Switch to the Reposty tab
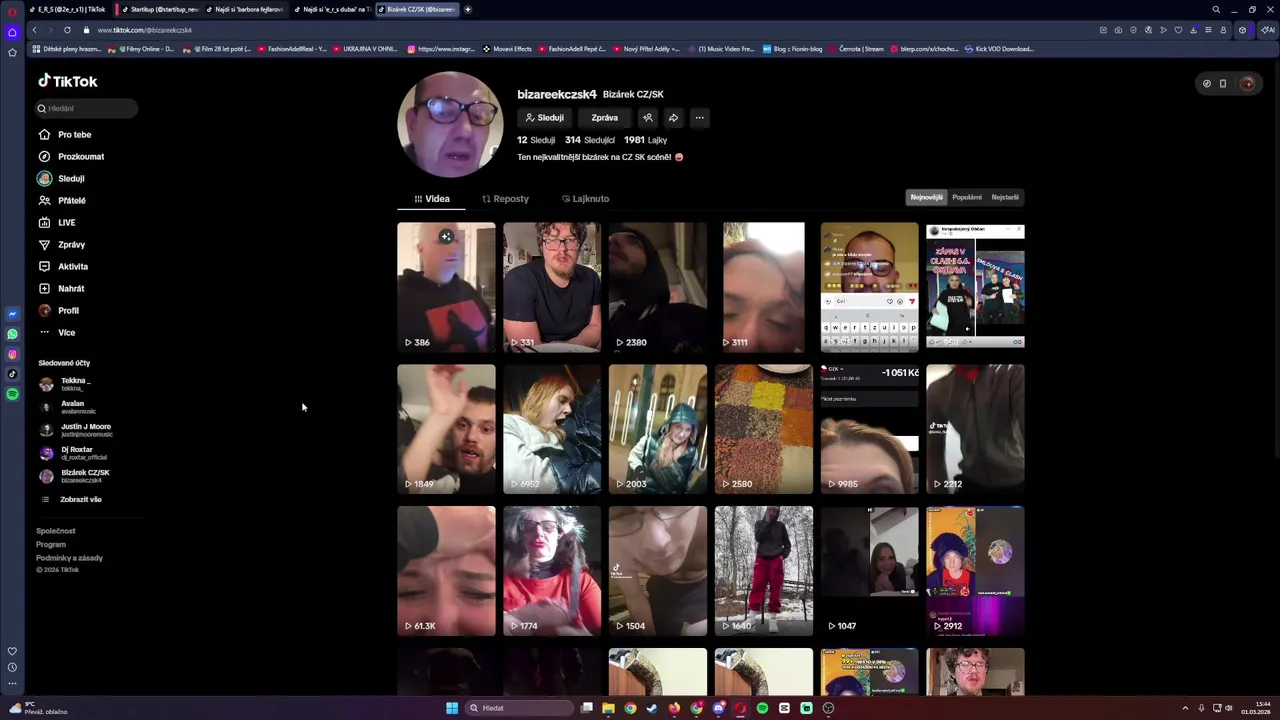 pyautogui.click(x=505, y=198)
